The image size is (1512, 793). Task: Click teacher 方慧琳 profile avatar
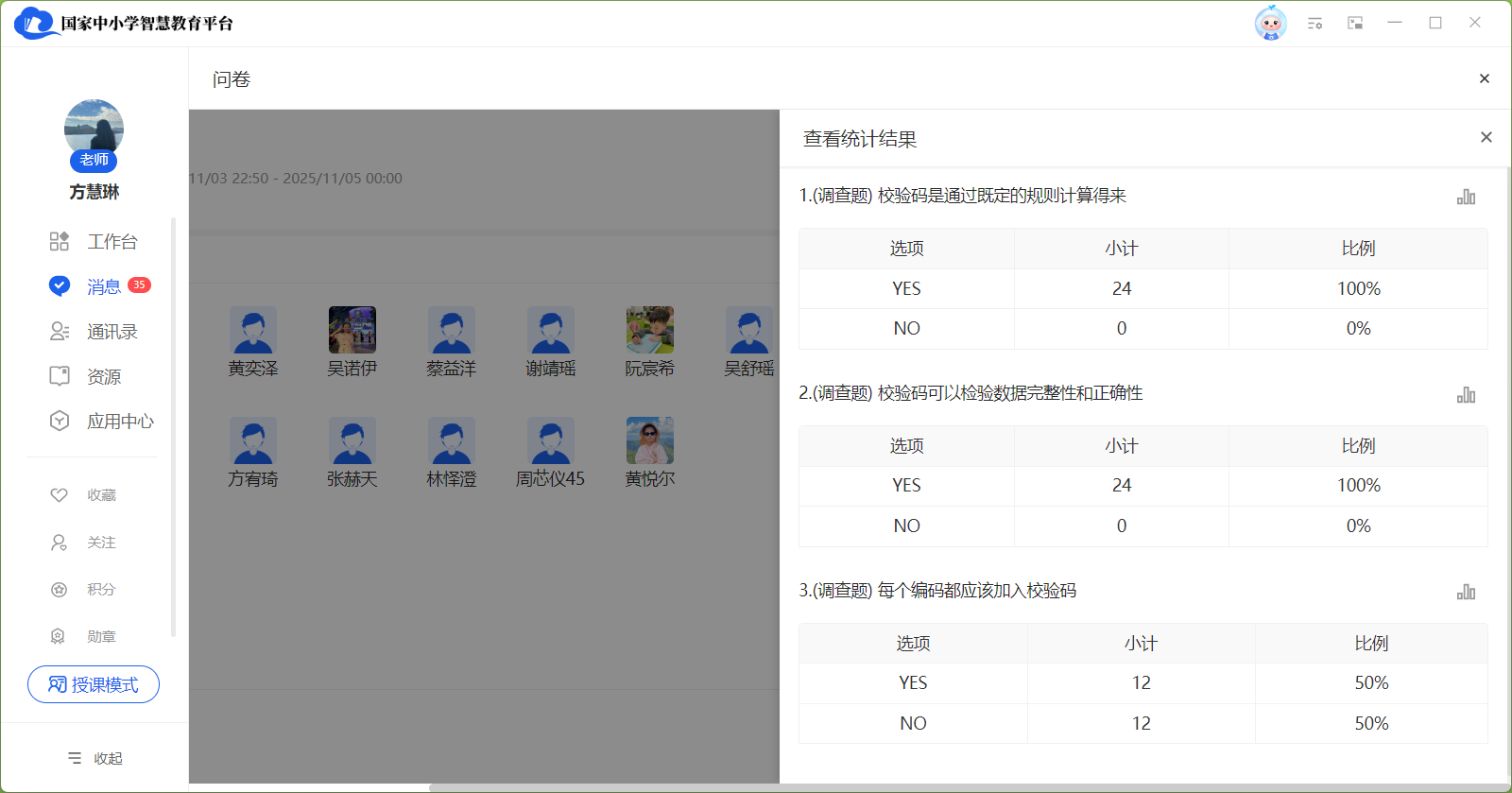[94, 129]
